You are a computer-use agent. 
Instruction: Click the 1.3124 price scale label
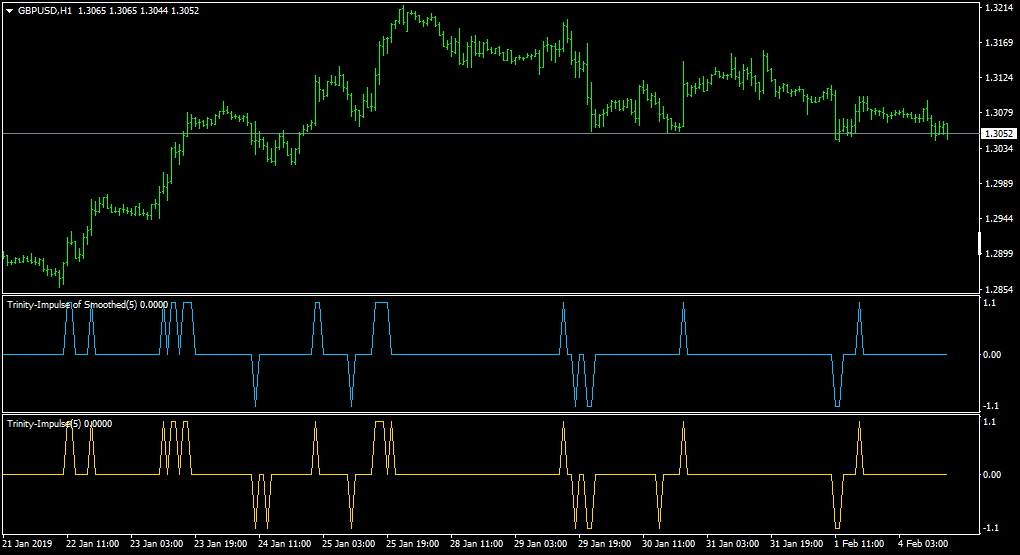point(999,78)
